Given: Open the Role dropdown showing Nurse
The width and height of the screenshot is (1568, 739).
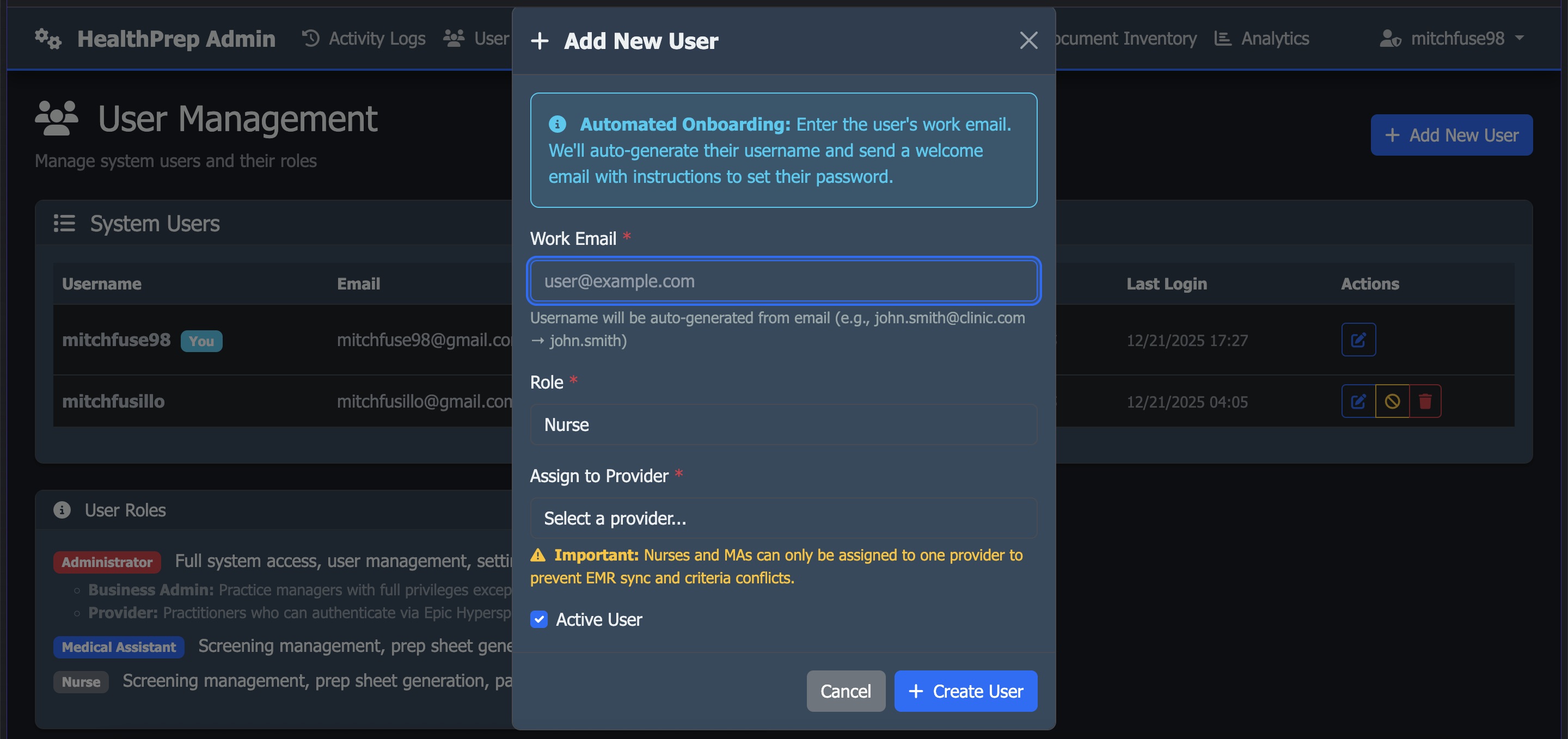Looking at the screenshot, I should point(783,424).
